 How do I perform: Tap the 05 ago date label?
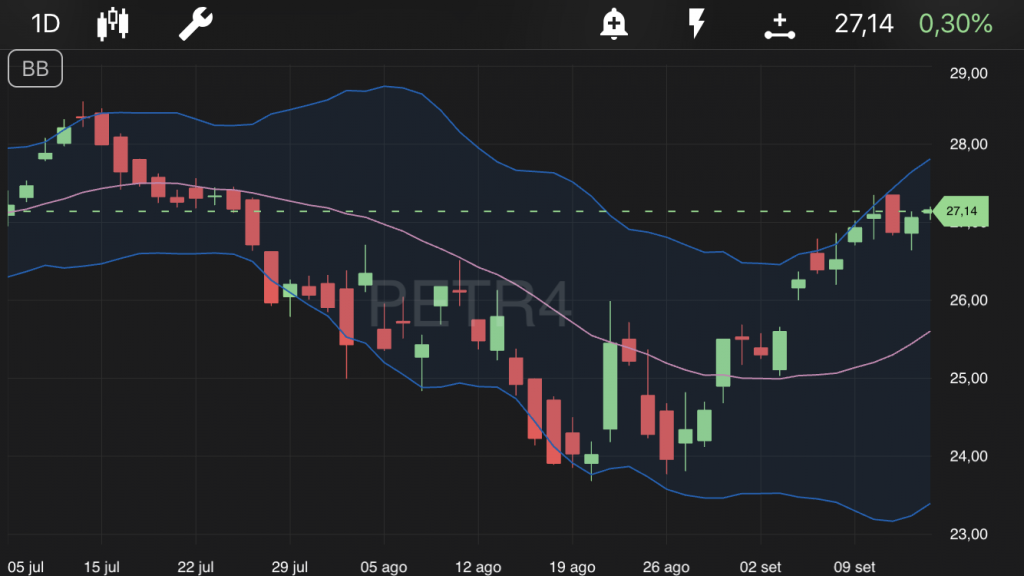click(383, 567)
